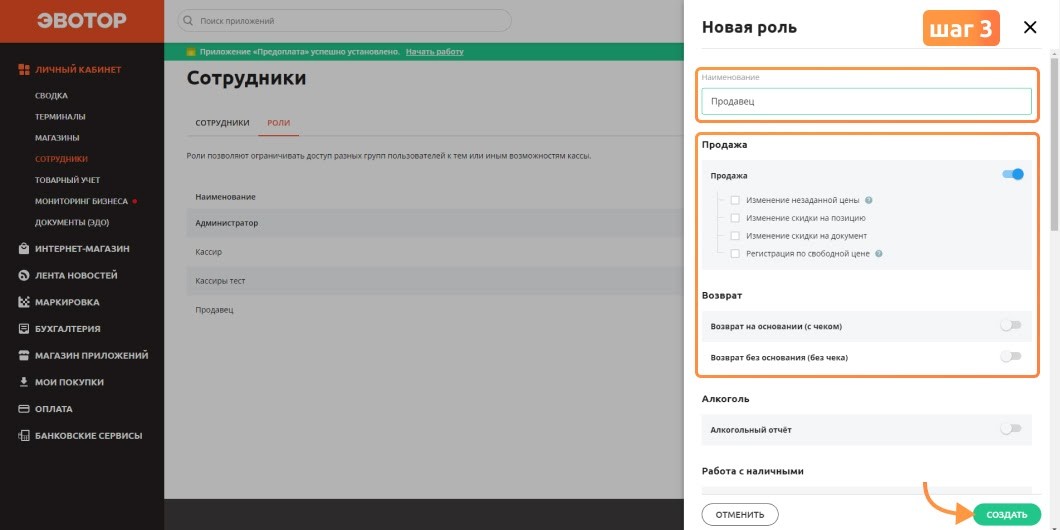Click the Работа с наличными section heading
Viewport: 1060px width, 530px height.
(752, 471)
